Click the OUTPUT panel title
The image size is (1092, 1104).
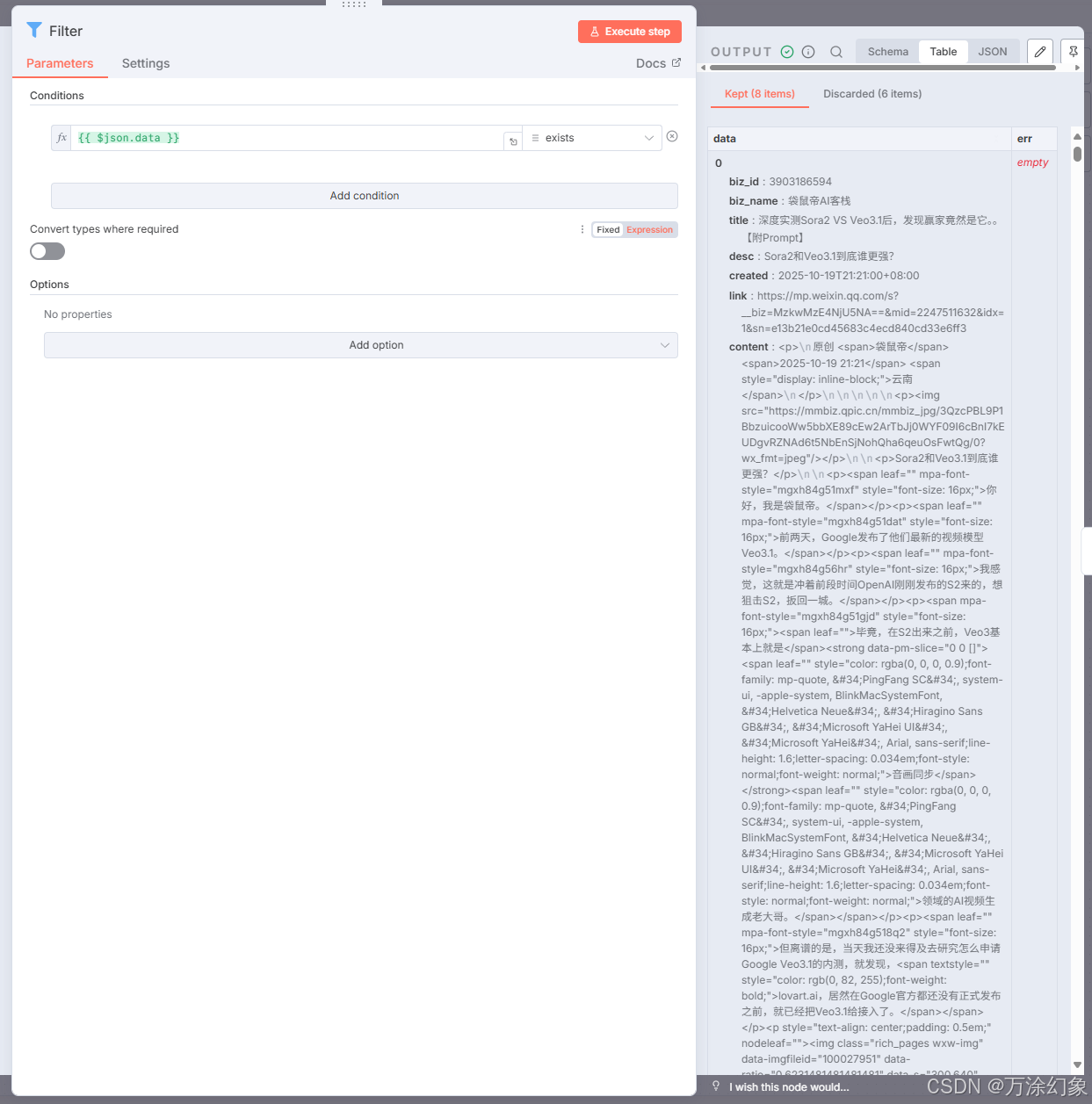(741, 52)
